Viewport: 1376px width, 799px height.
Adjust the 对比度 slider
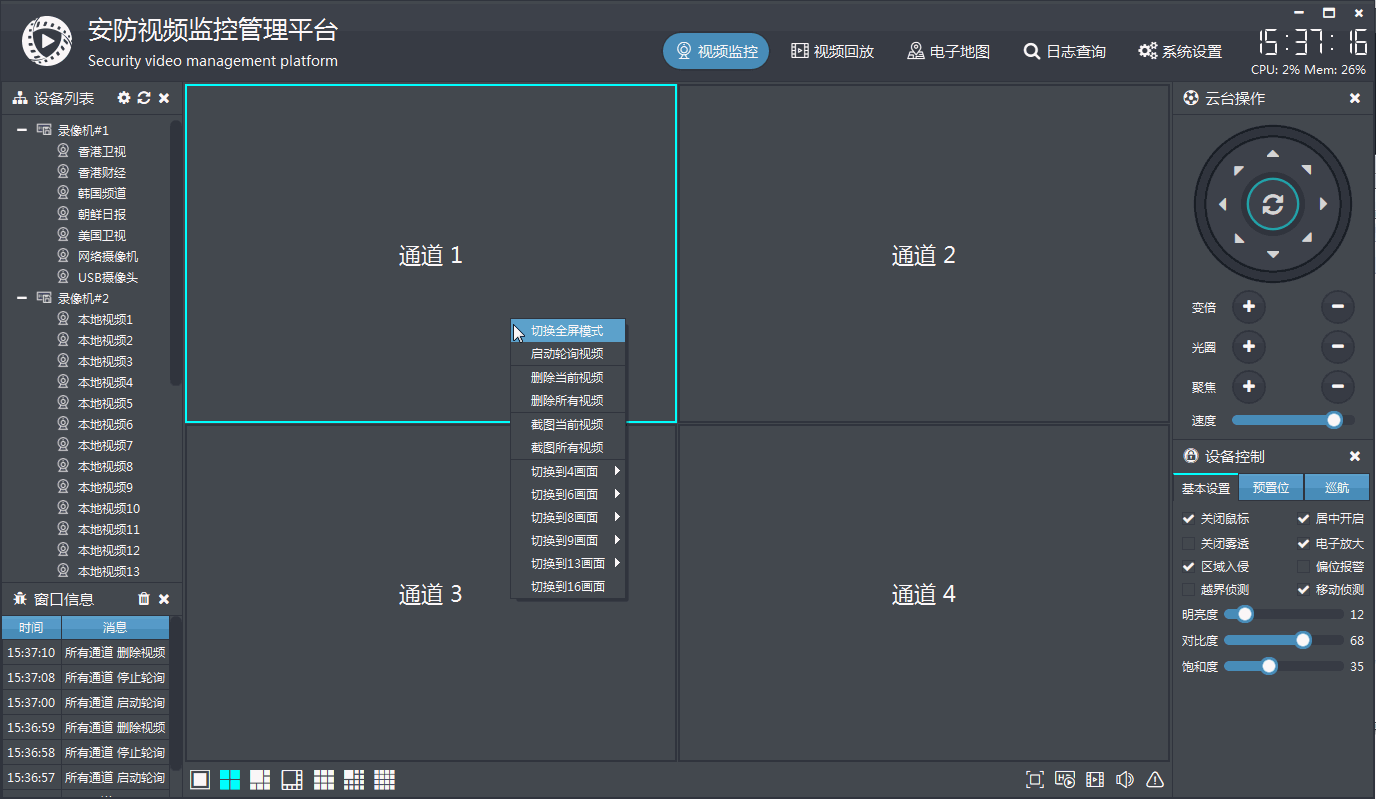[x=1302, y=640]
